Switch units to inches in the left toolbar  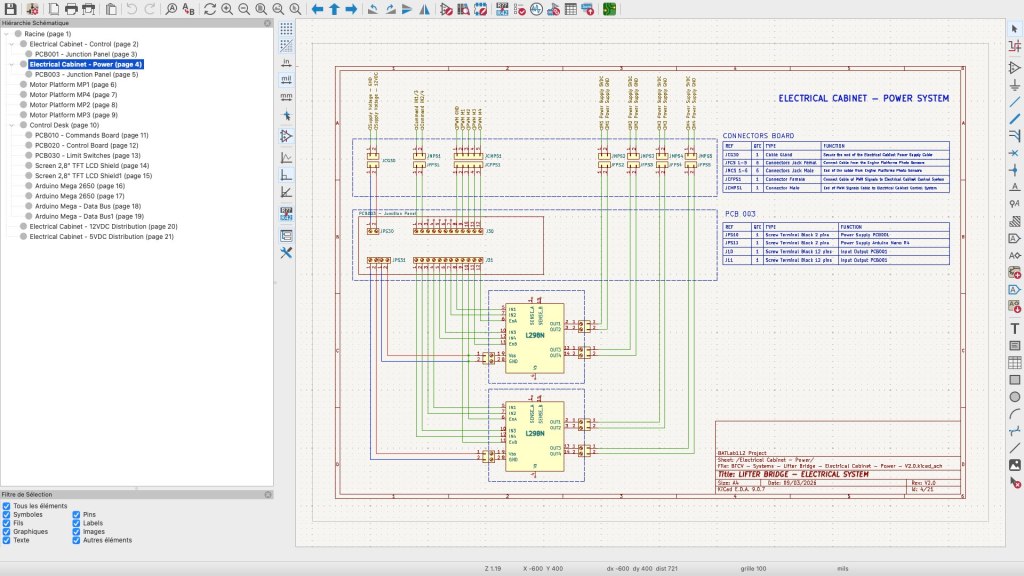[x=286, y=61]
